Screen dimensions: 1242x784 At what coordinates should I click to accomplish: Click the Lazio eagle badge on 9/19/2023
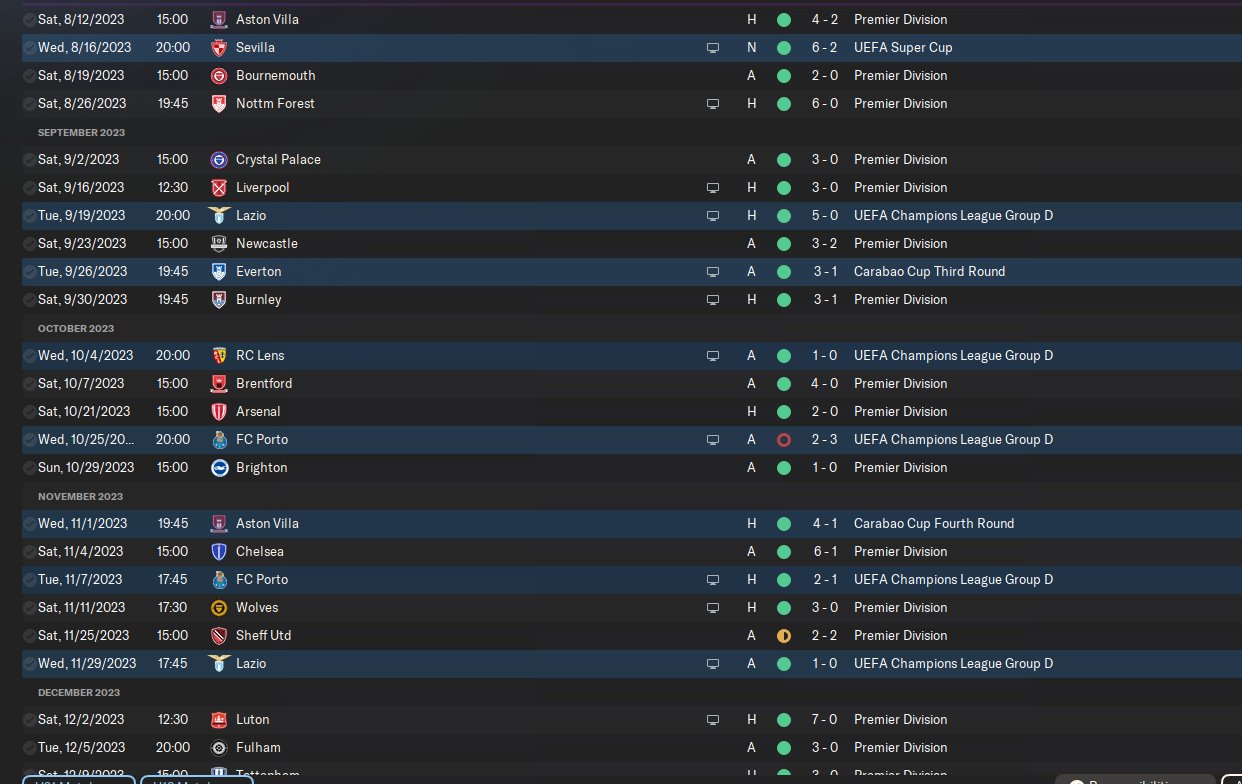219,215
